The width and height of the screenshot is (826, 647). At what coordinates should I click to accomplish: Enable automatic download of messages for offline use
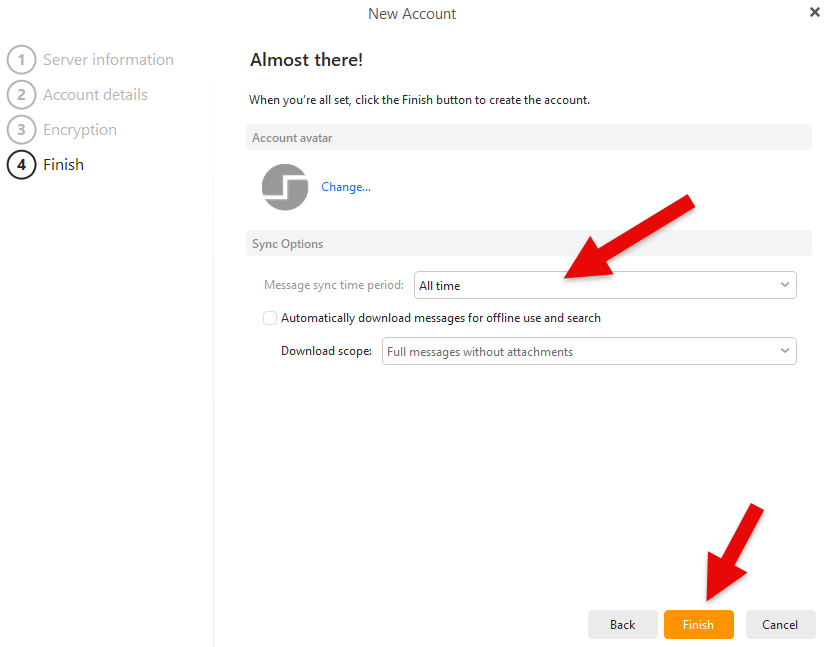point(270,318)
